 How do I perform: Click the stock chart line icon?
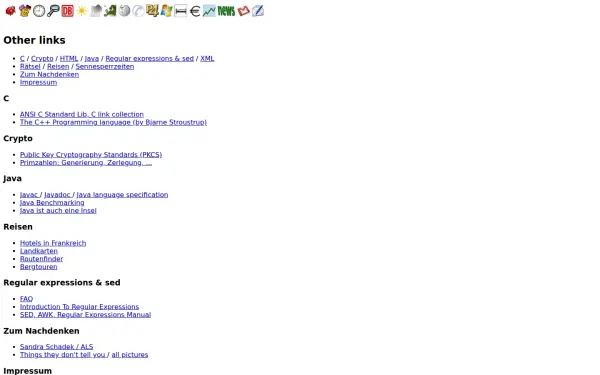click(209, 11)
